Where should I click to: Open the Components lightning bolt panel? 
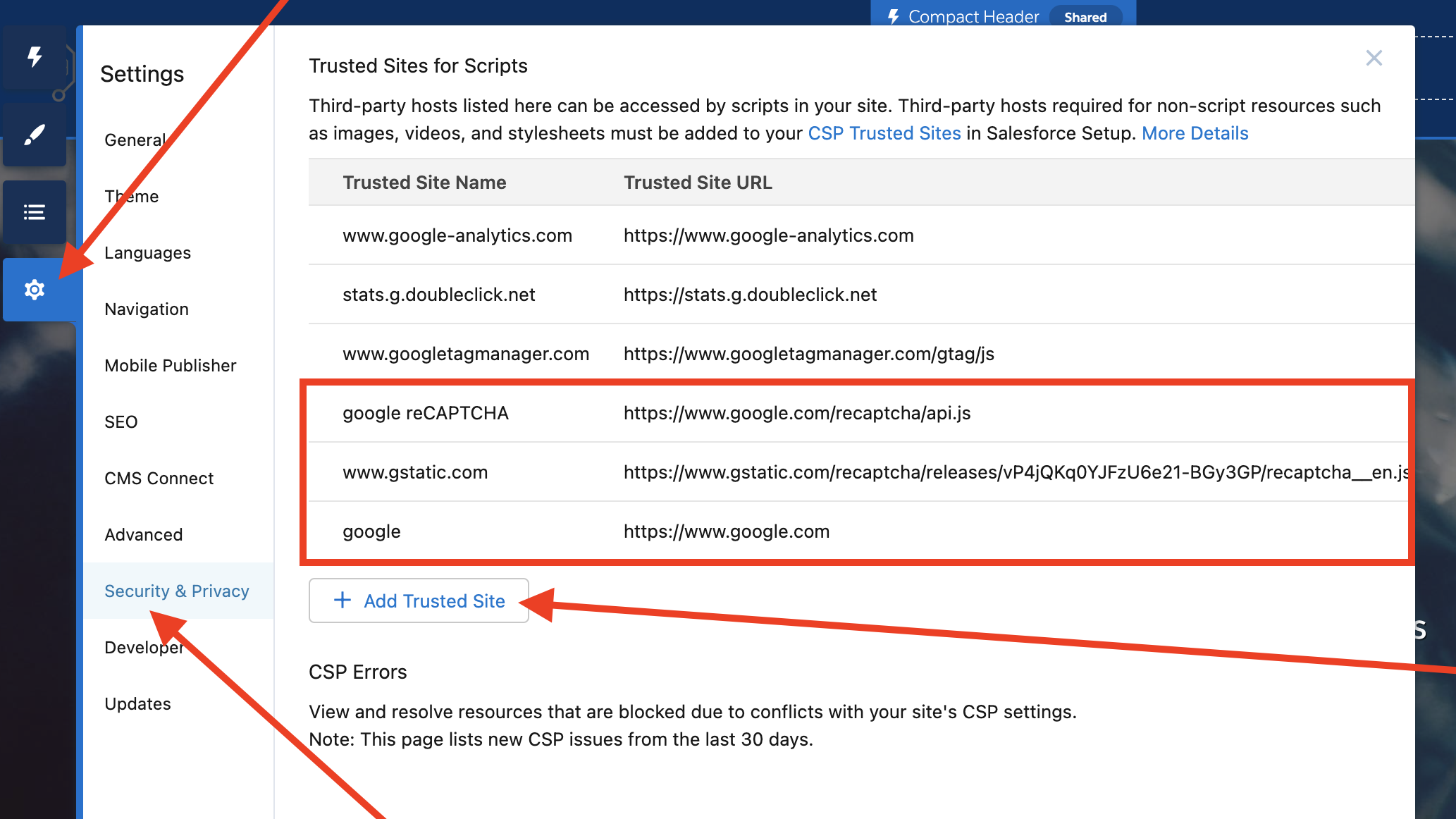35,57
